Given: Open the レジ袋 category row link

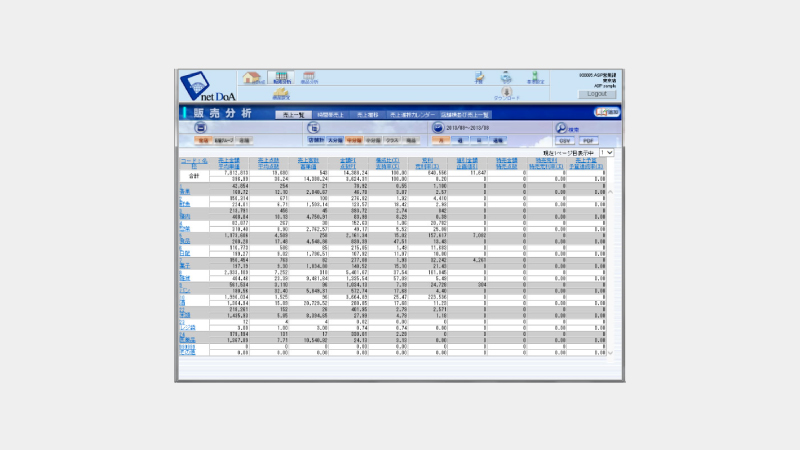Looking at the screenshot, I should [x=187, y=328].
